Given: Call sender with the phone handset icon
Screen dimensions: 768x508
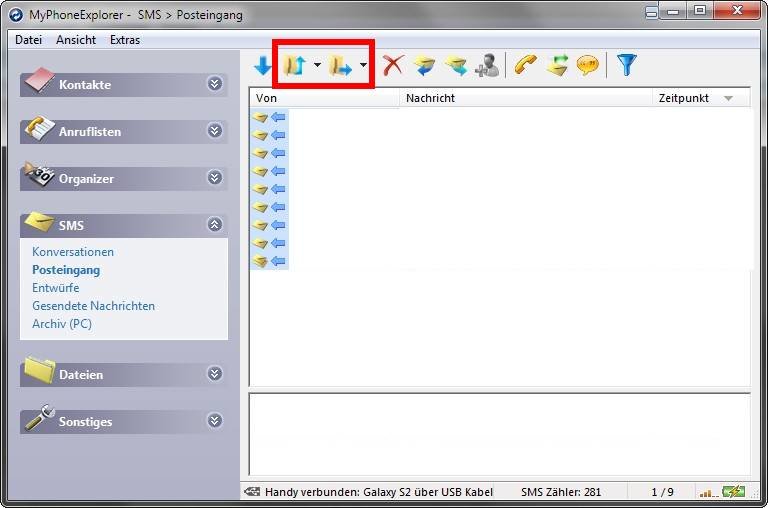Looking at the screenshot, I should click(525, 65).
